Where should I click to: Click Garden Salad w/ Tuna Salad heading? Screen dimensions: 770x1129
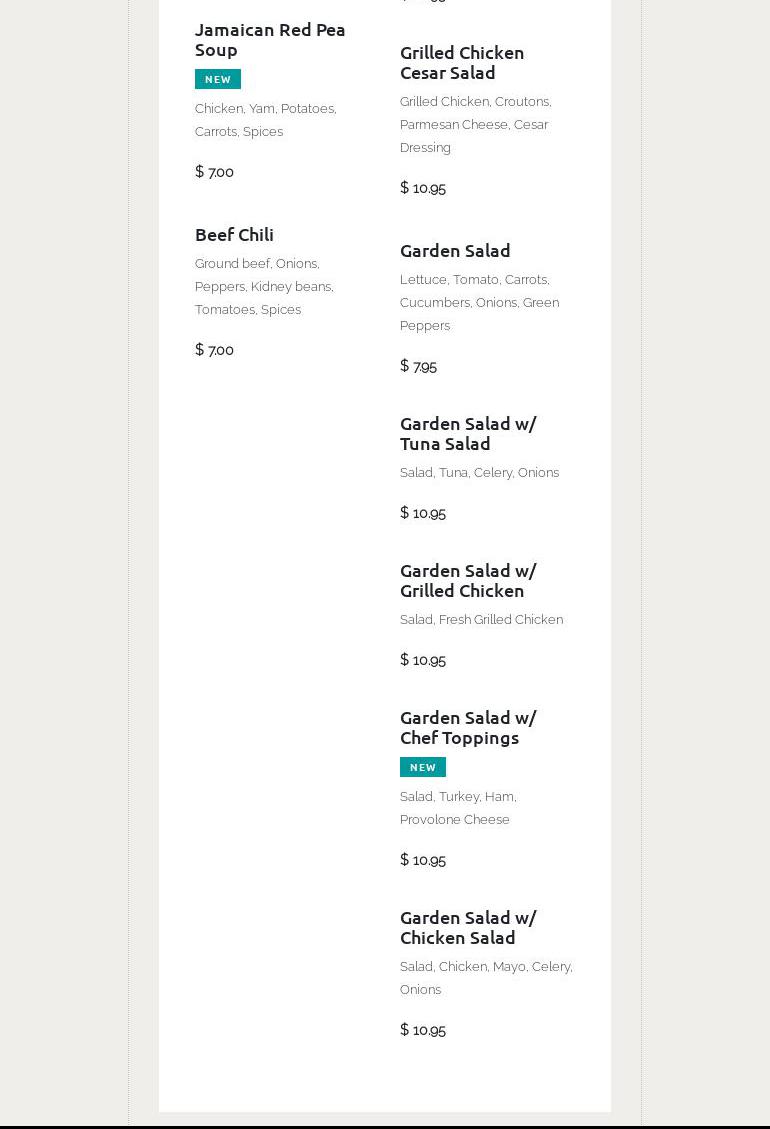click(x=467, y=433)
